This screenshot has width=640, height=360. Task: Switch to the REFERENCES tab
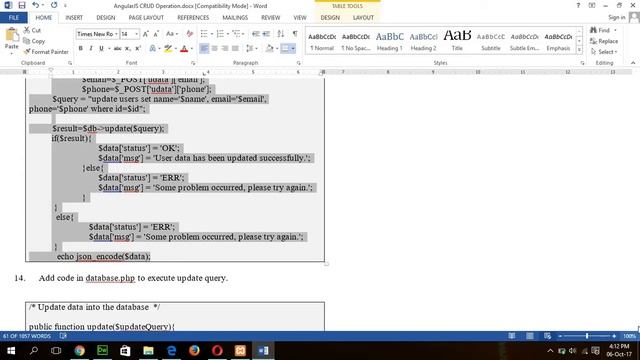coord(193,18)
